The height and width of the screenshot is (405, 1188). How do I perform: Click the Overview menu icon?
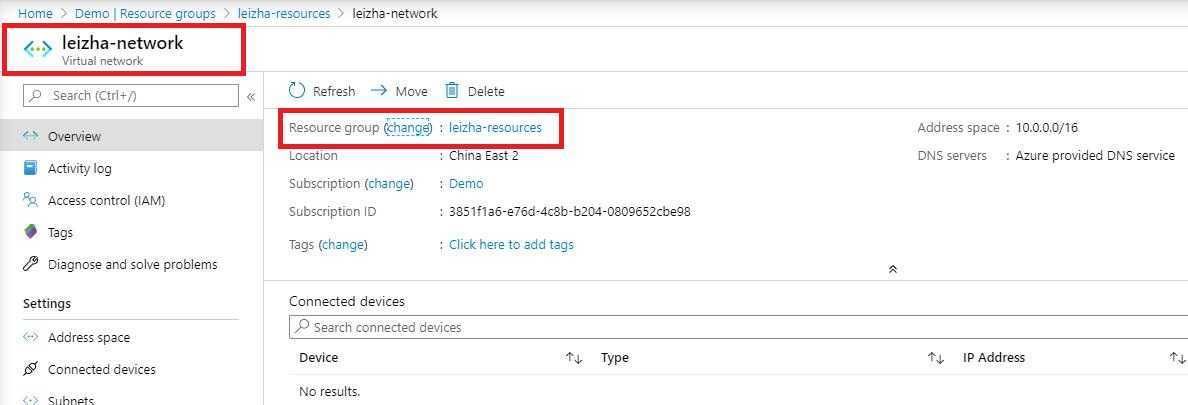[30, 136]
